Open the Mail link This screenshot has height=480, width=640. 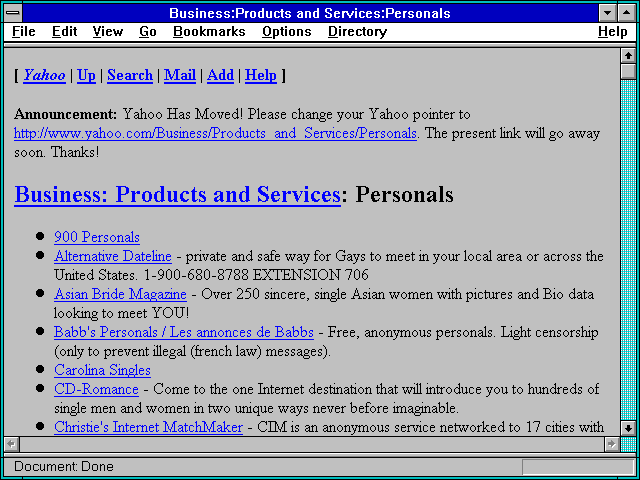(x=180, y=76)
